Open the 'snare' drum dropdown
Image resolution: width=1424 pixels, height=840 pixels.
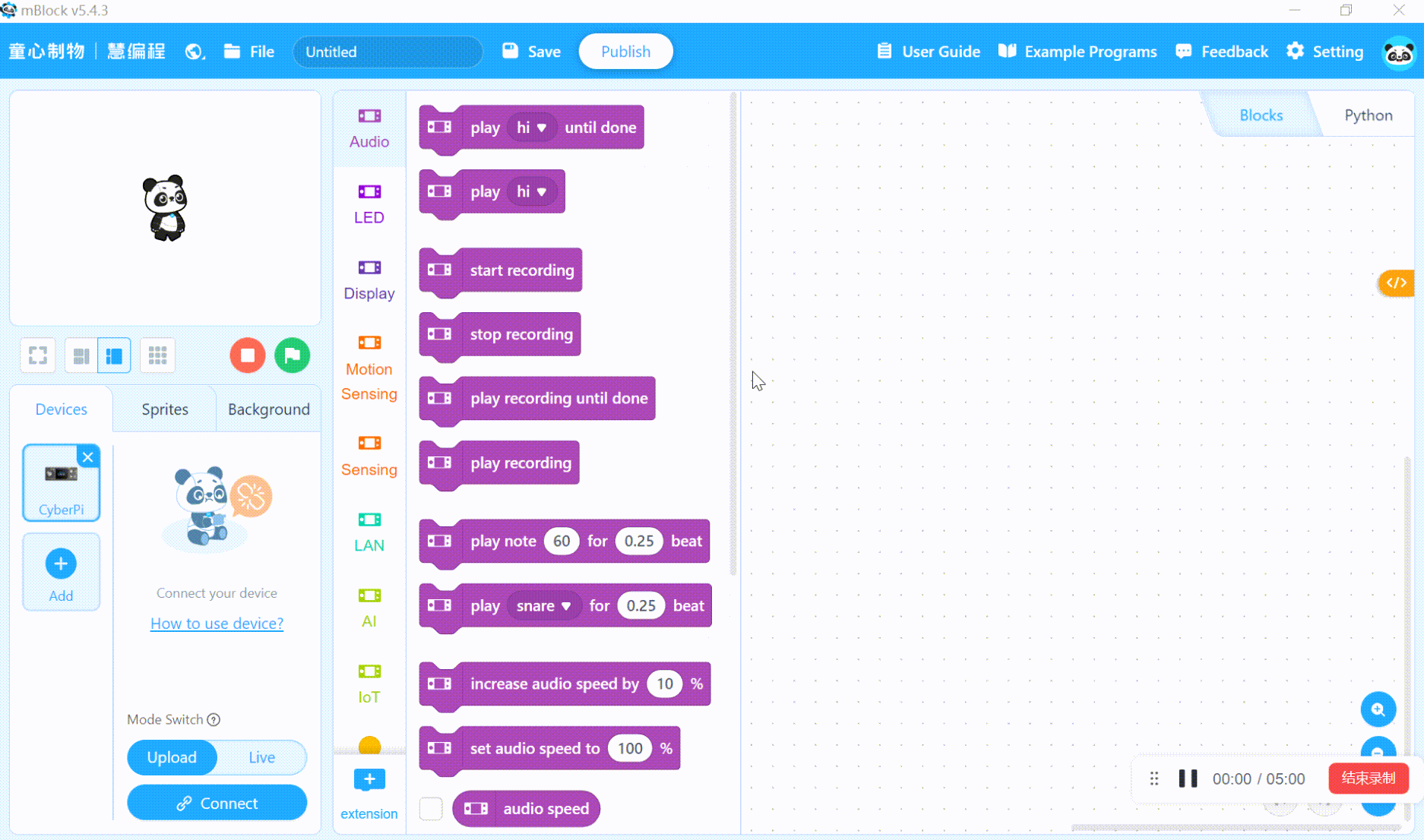[544, 605]
